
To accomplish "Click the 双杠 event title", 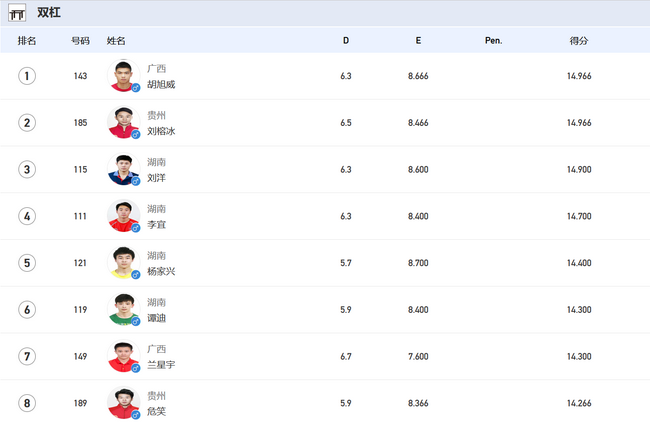I will coord(49,12).
